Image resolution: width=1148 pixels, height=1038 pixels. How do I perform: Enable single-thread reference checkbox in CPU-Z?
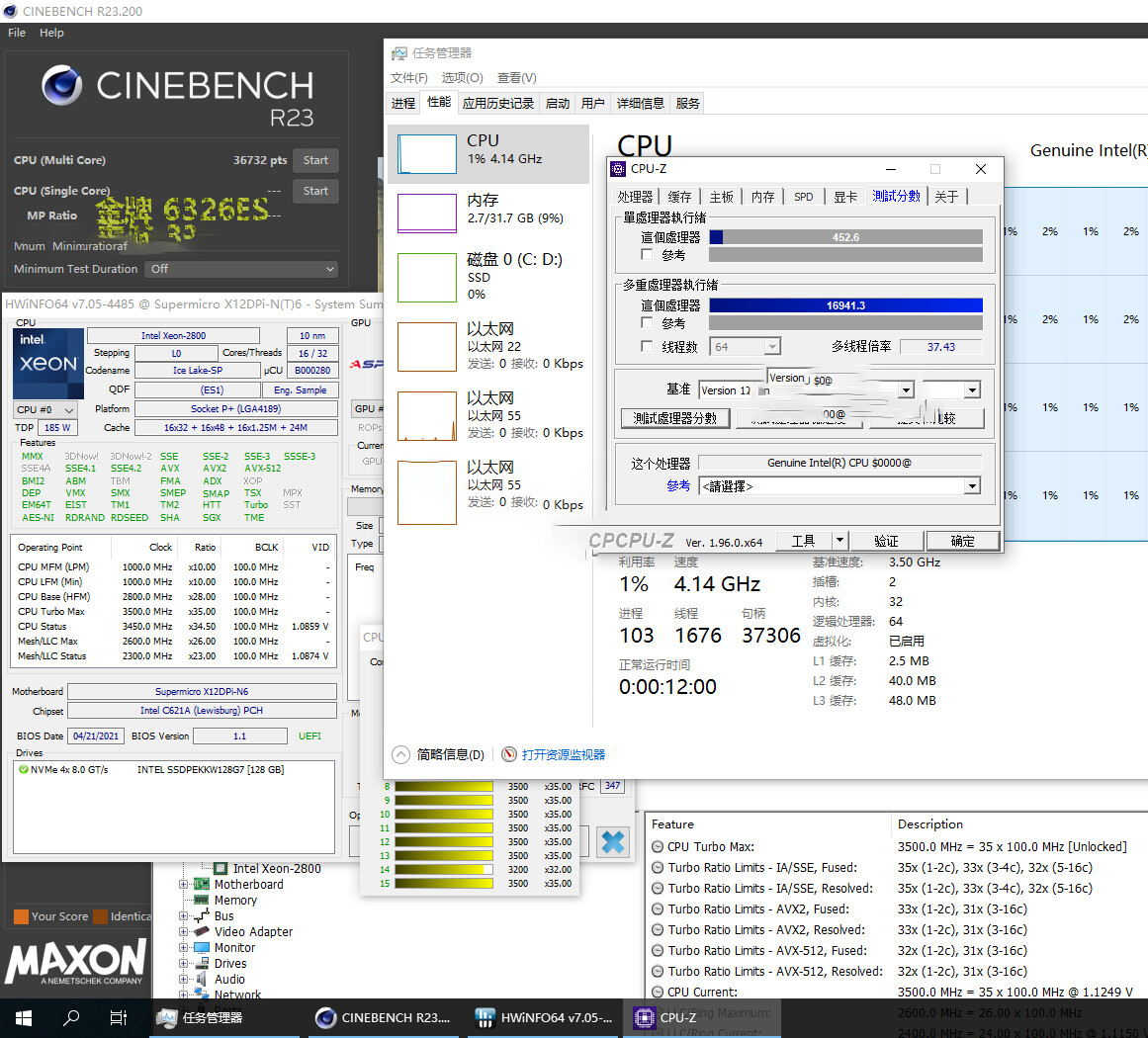tap(647, 254)
